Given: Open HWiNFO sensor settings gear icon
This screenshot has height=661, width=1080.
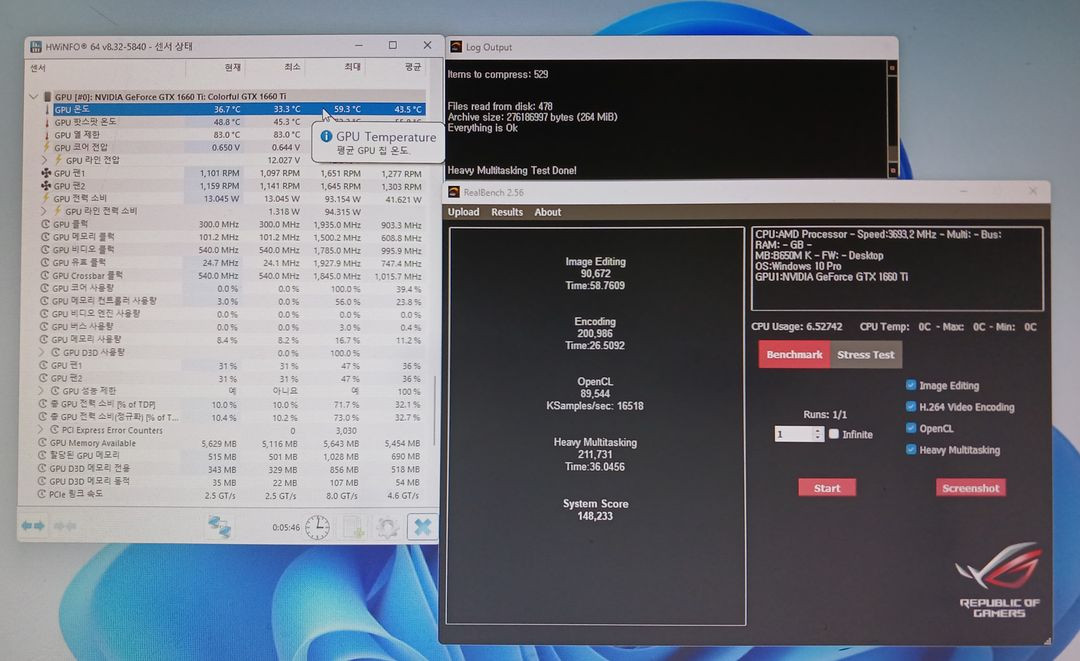Looking at the screenshot, I should click(388, 528).
